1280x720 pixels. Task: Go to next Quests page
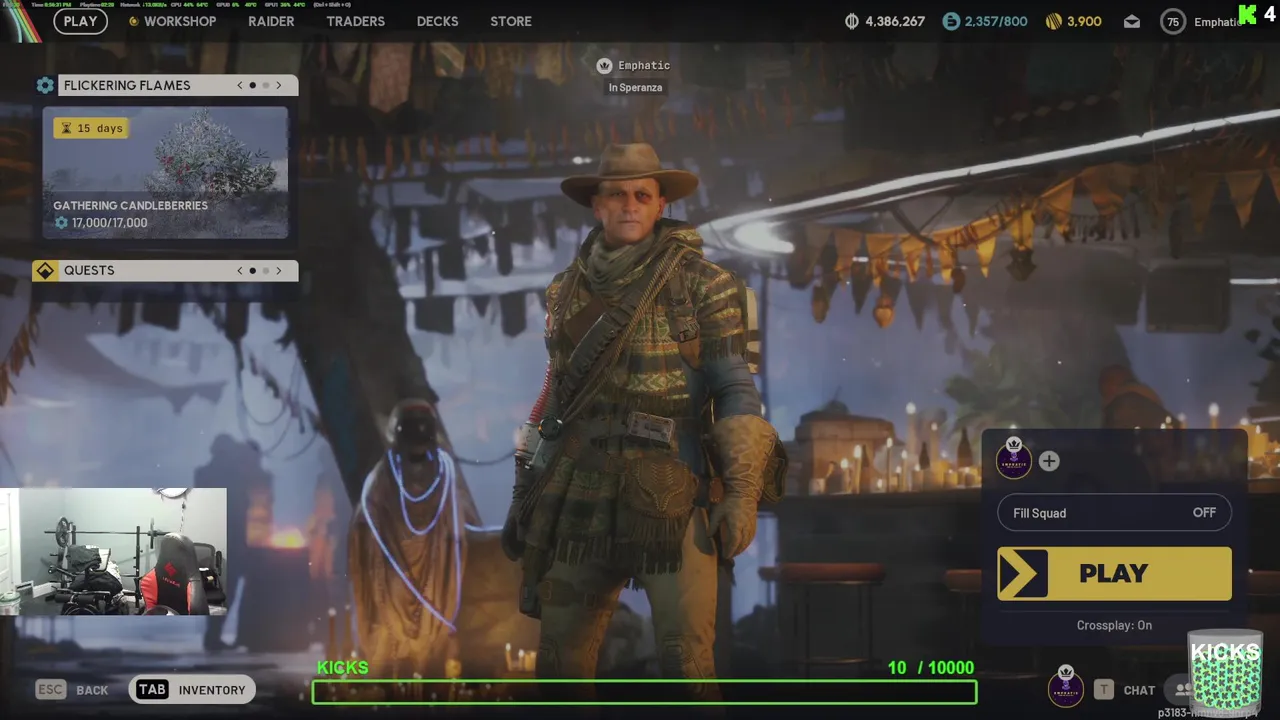tap(279, 270)
